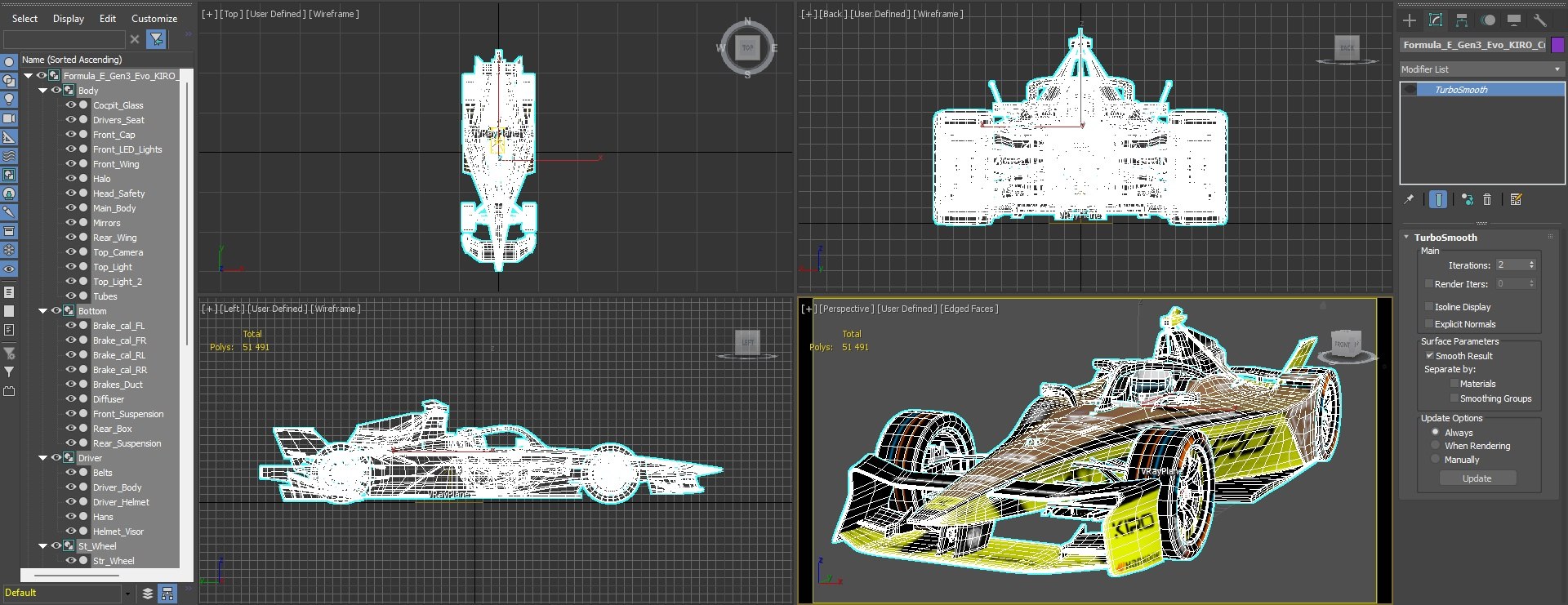
Task: Enable Render Iters checkbox
Action: [x=1429, y=284]
